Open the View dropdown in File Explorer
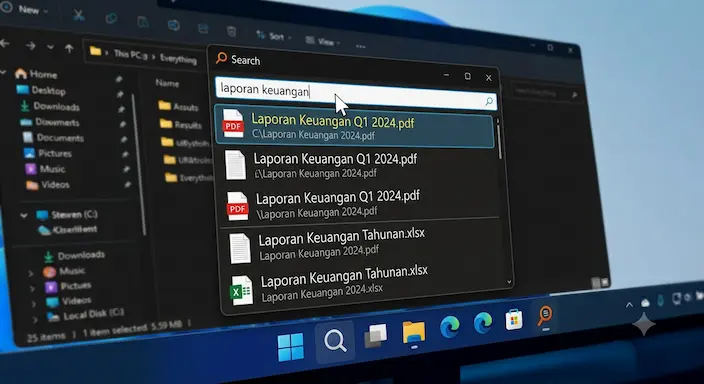704x384 pixels. click(323, 41)
